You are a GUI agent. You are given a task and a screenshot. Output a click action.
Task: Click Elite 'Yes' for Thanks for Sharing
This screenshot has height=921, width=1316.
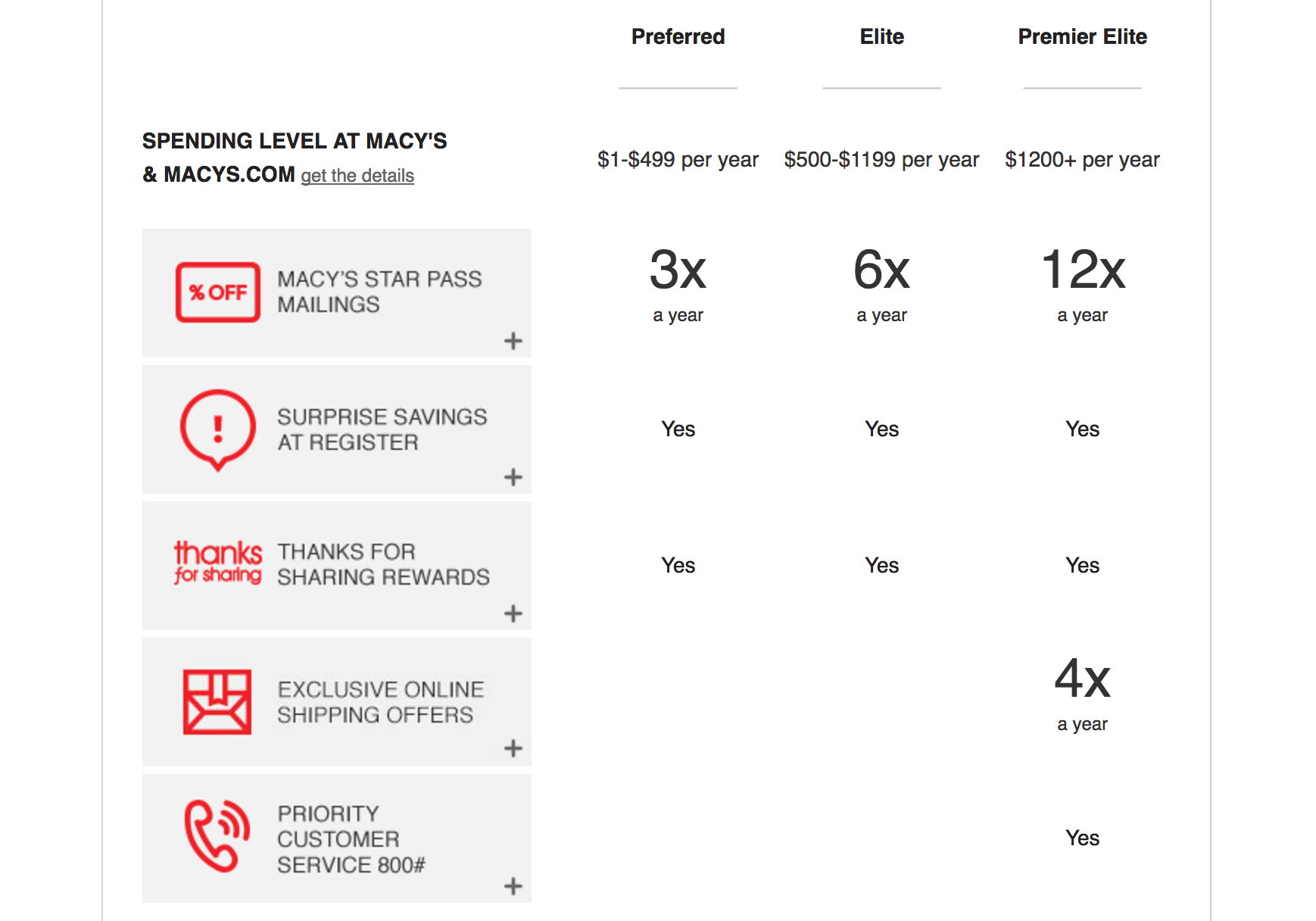882,566
